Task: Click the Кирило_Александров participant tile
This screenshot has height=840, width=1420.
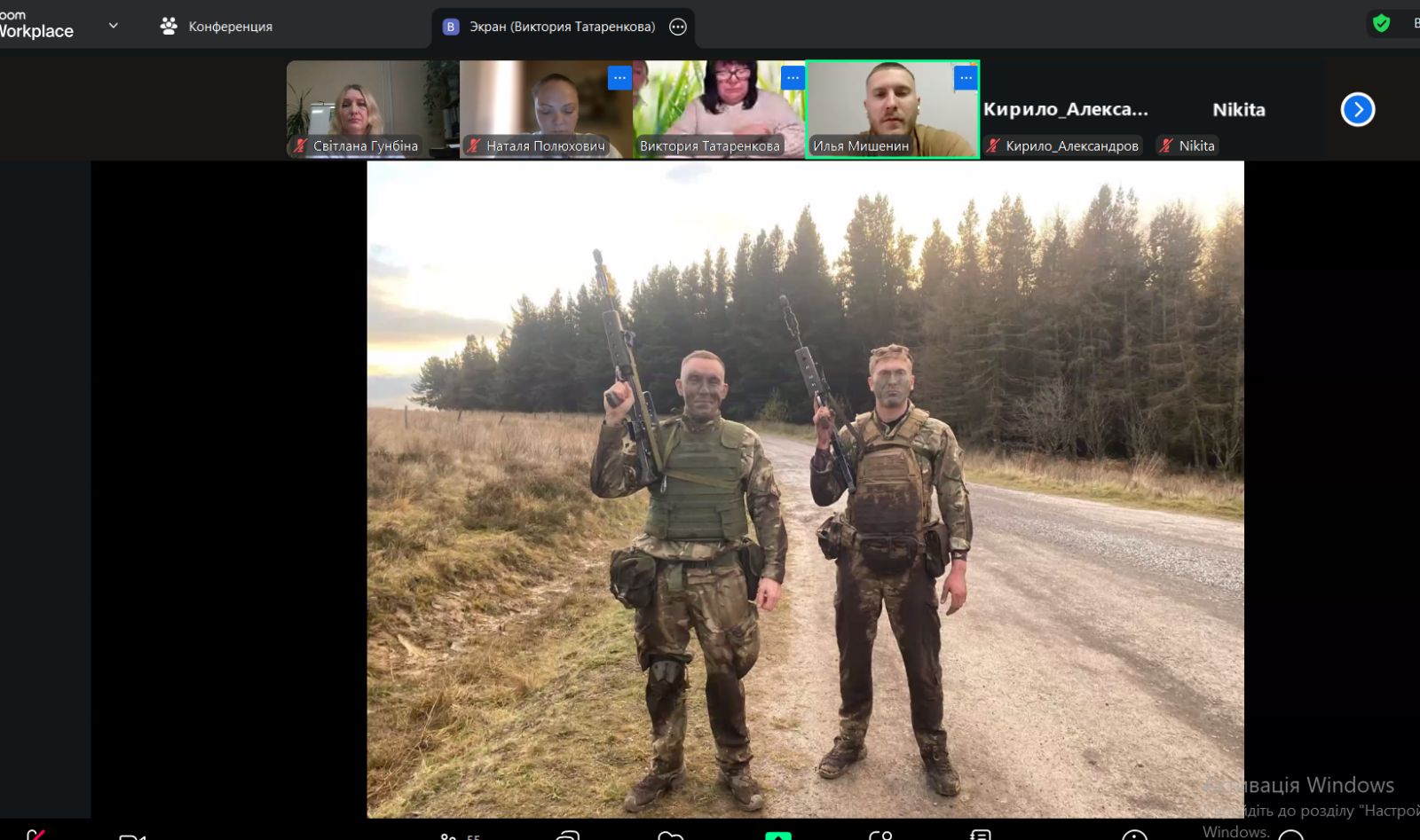Action: [1065, 111]
